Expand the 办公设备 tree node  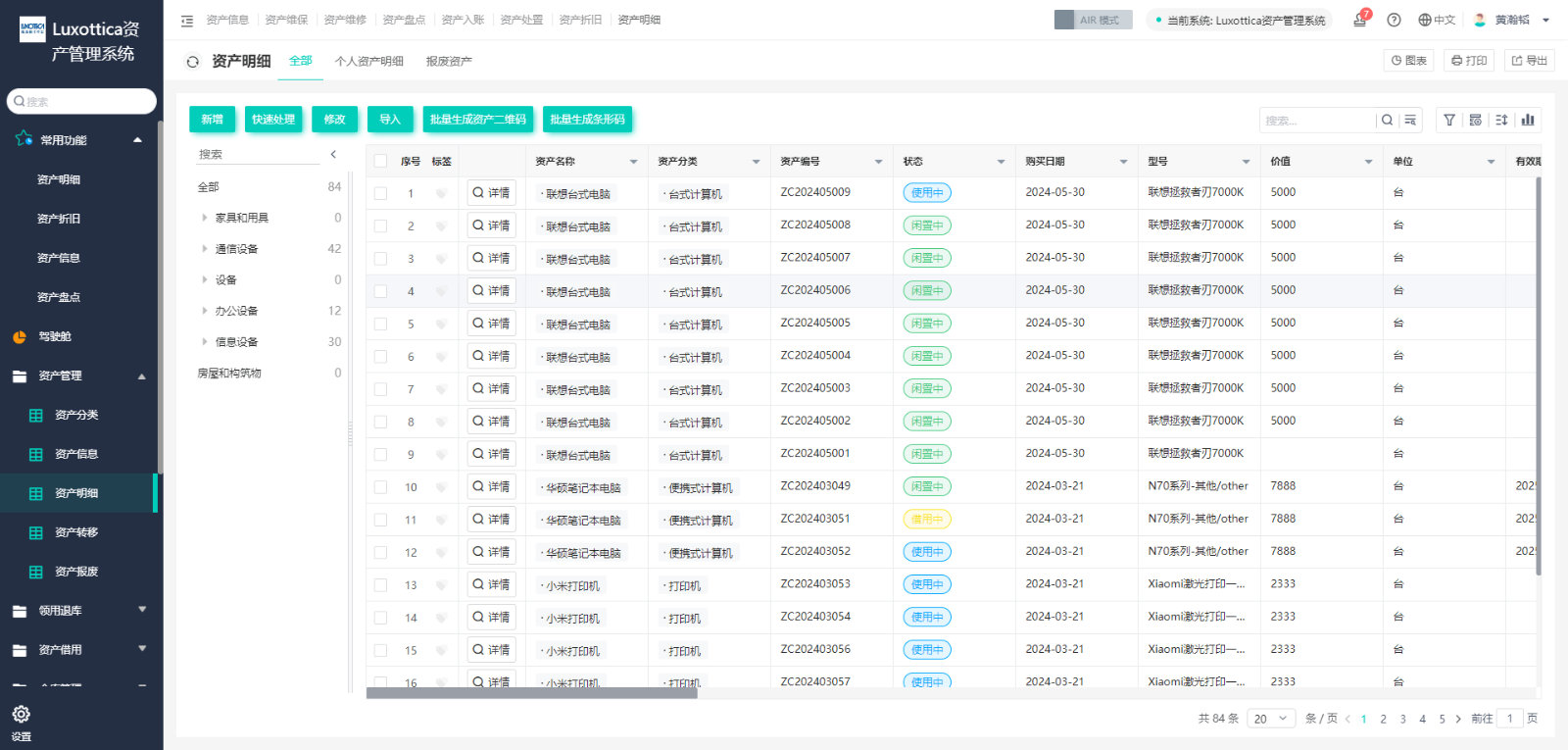pyautogui.click(x=204, y=311)
